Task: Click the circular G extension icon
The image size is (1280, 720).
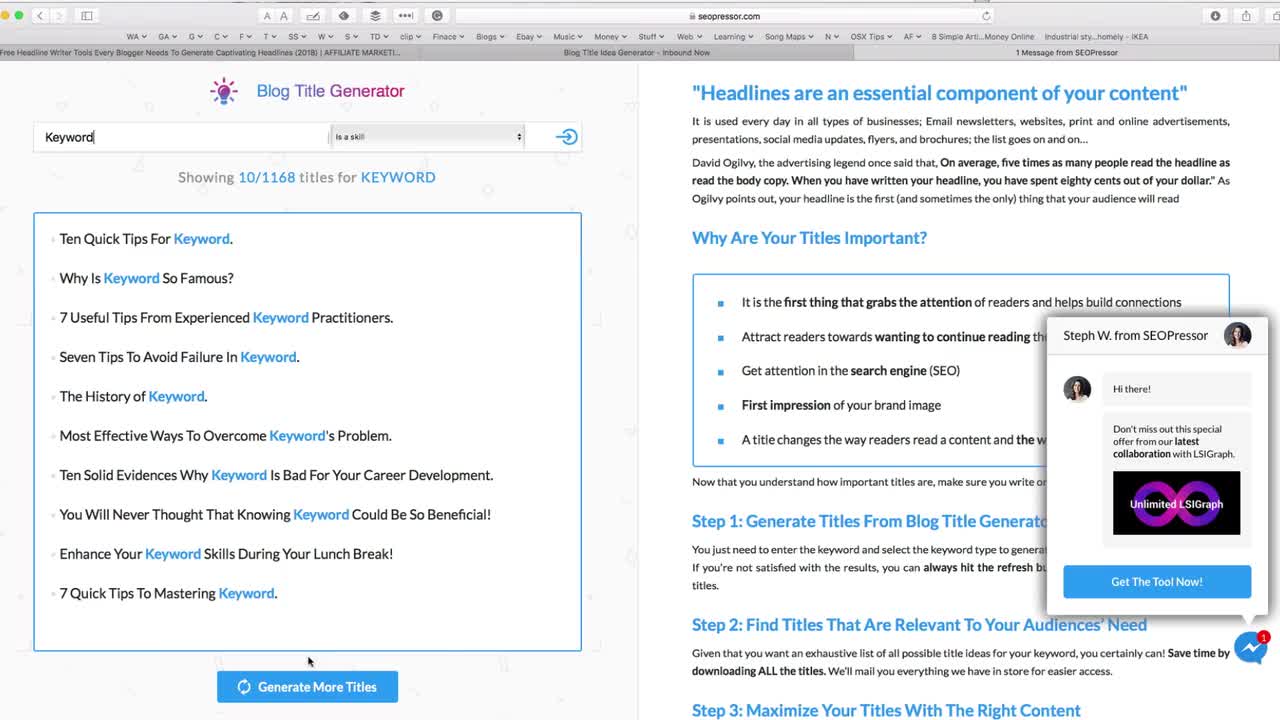Action: pyautogui.click(x=437, y=16)
